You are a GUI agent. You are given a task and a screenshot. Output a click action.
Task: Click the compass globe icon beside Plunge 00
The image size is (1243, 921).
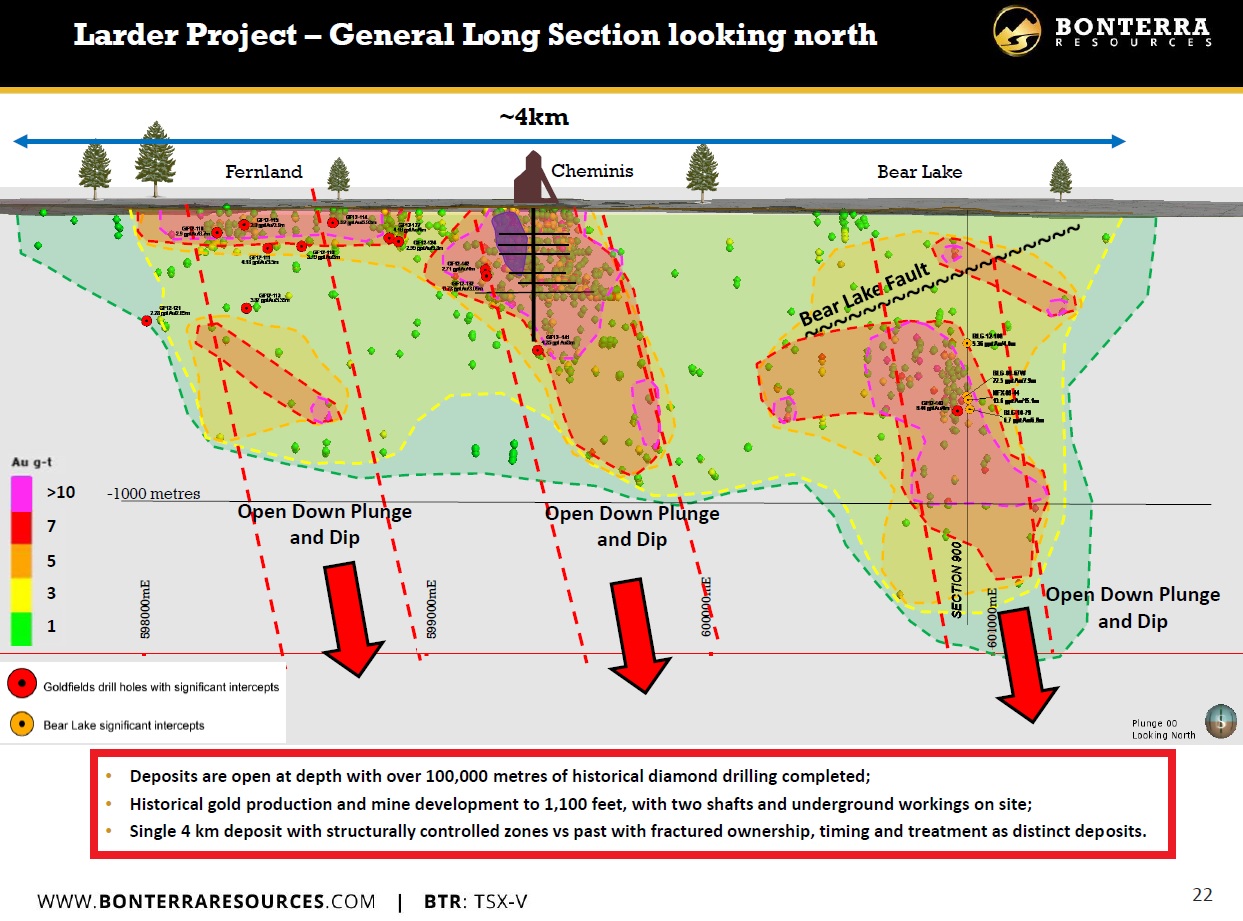click(1220, 721)
